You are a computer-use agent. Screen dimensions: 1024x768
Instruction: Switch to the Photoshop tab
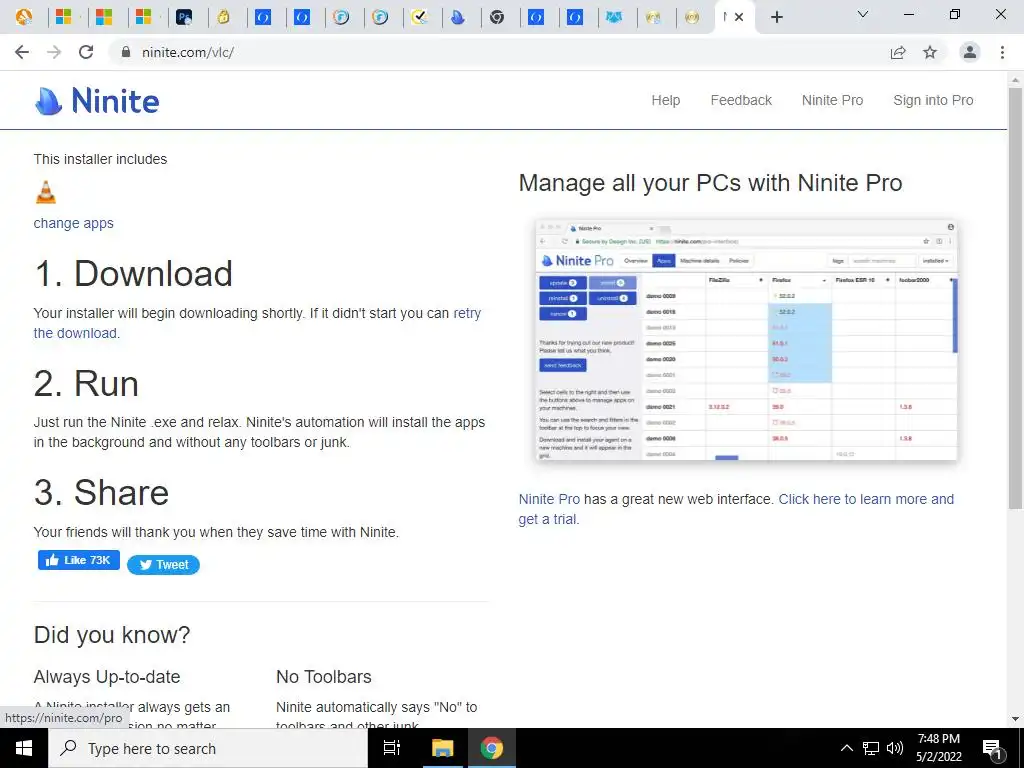(185, 17)
